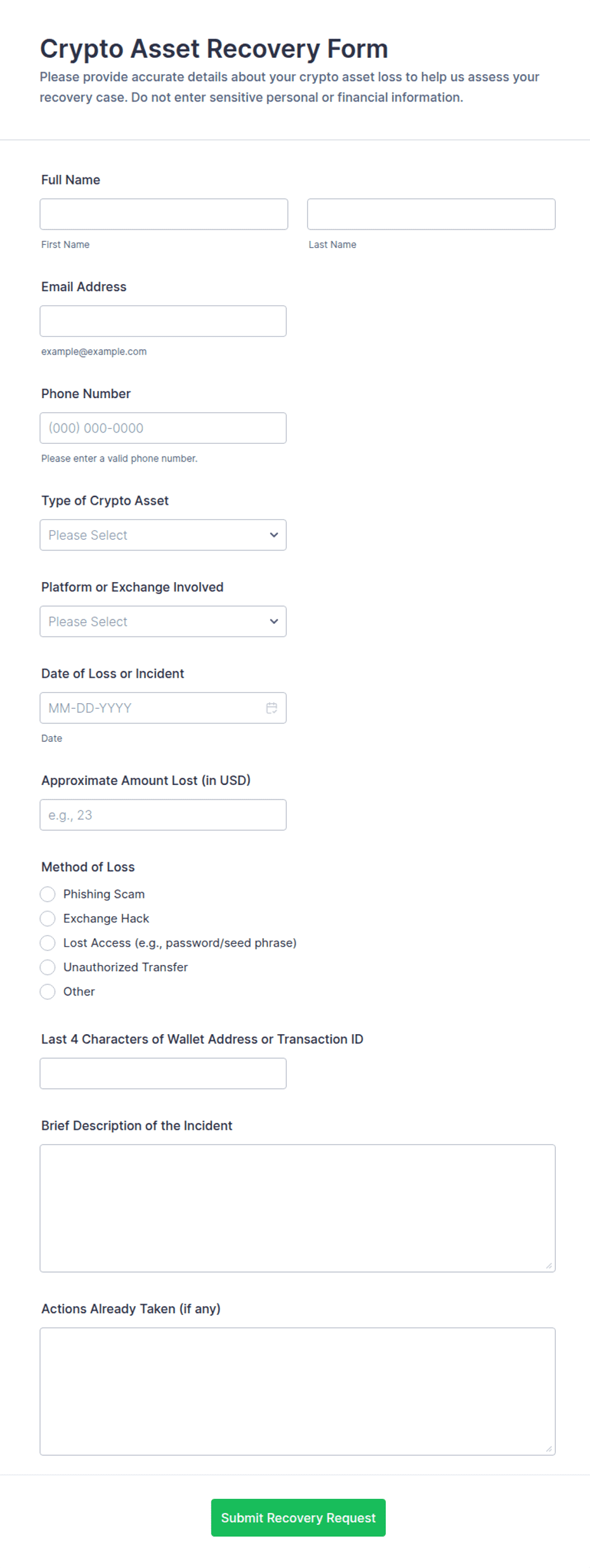Choose Exchange Hack as loss method
This screenshot has width=590, height=1568.
pos(48,918)
